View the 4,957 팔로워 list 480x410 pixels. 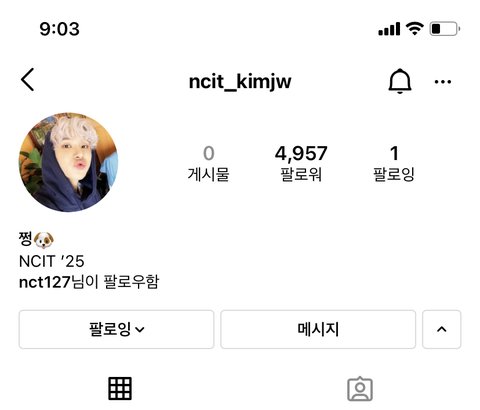point(301,163)
